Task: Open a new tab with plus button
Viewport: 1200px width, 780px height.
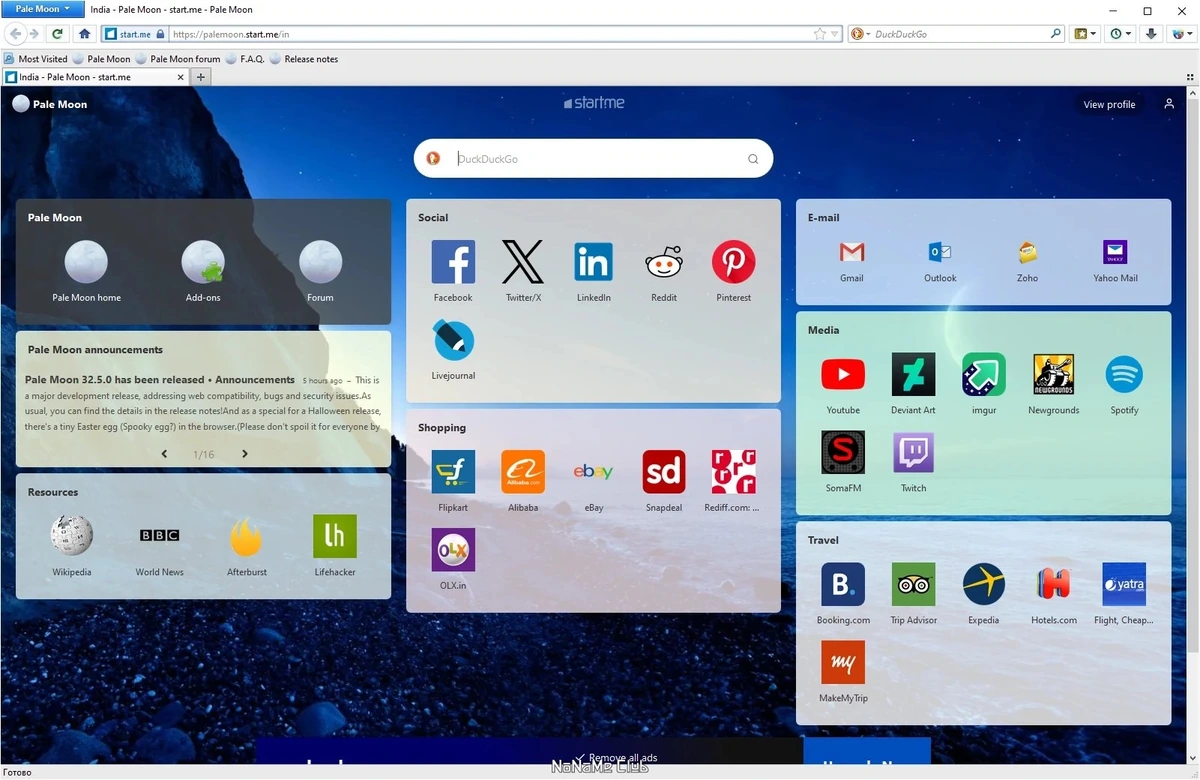Action: [x=201, y=77]
